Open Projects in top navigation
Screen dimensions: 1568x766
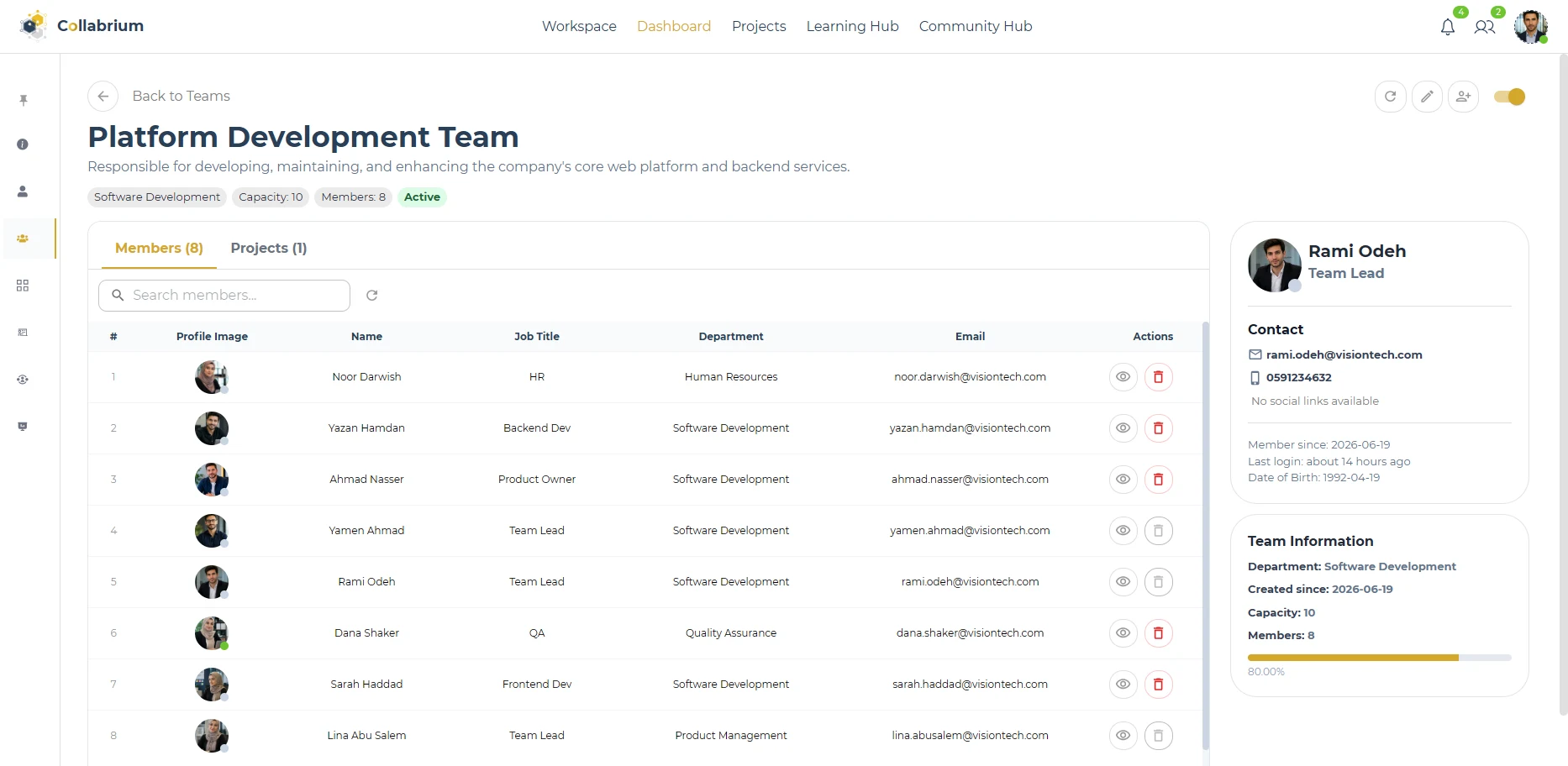[759, 26]
